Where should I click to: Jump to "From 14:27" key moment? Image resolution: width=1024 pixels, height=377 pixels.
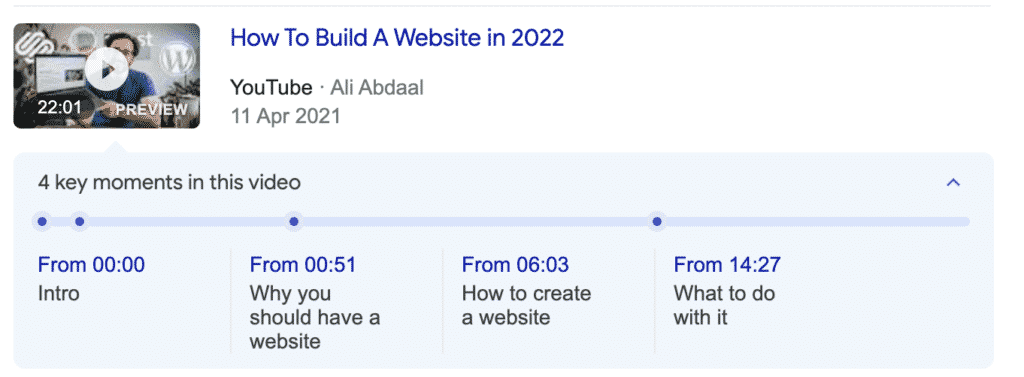click(x=727, y=265)
